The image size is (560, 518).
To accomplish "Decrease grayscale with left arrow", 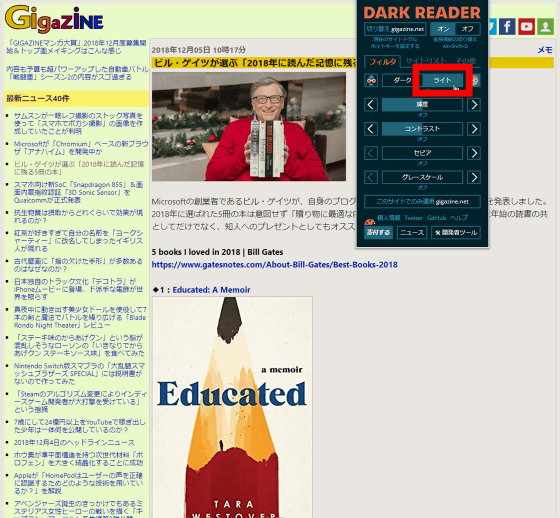I will [x=371, y=178].
